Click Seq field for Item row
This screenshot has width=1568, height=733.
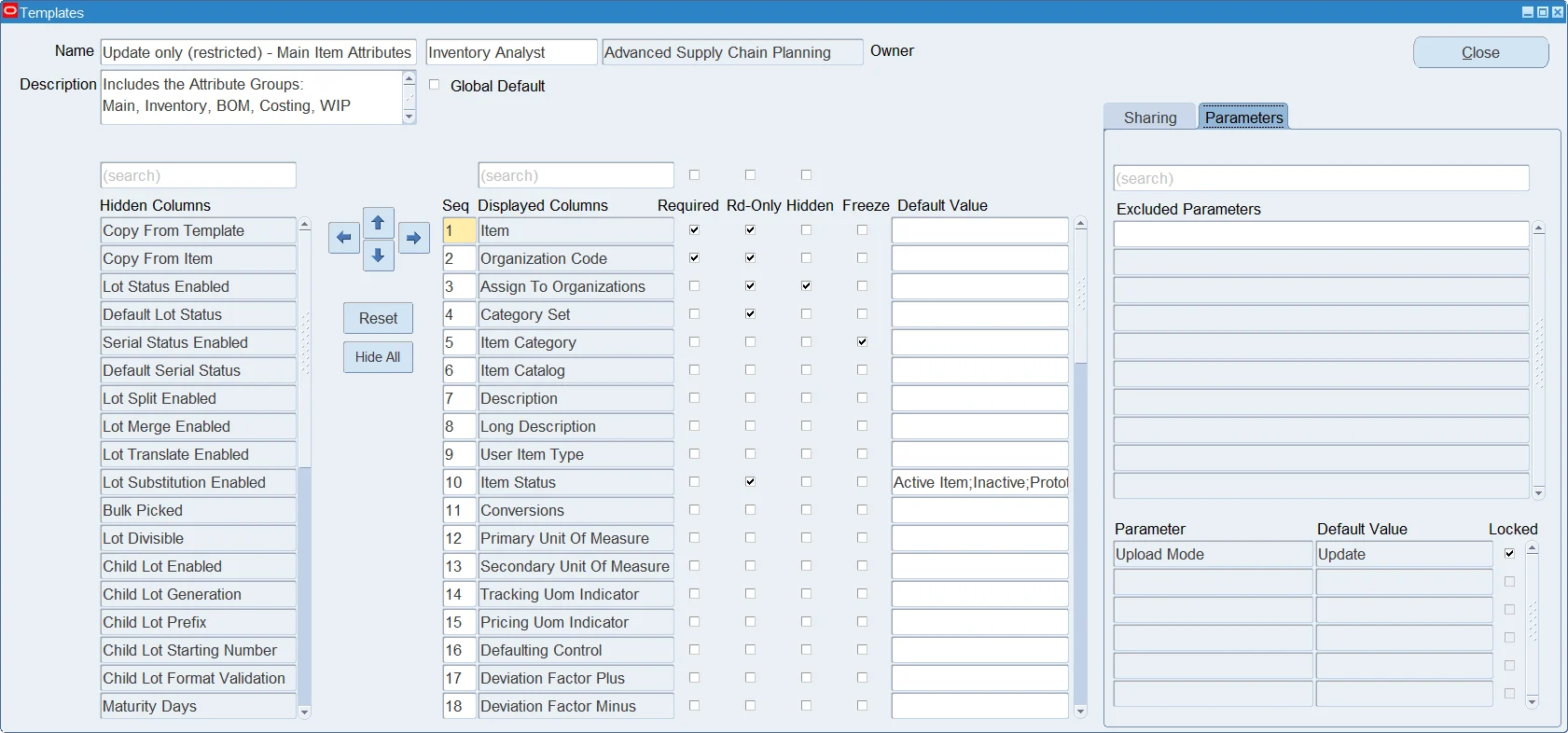click(459, 230)
